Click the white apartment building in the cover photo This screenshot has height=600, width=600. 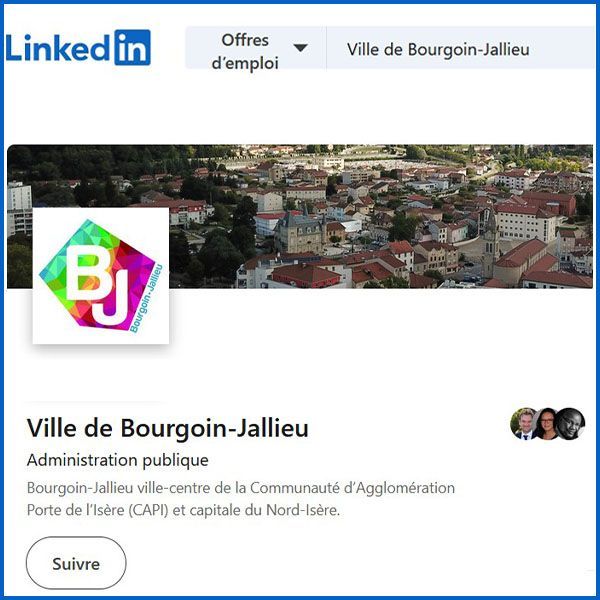pos(19,209)
